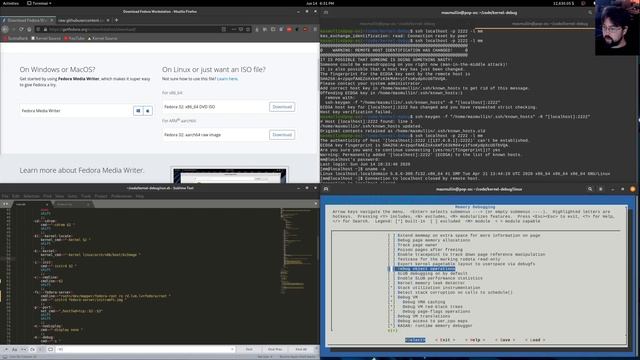
Task: Click Exit button in menuconfig
Action: click(x=445, y=340)
